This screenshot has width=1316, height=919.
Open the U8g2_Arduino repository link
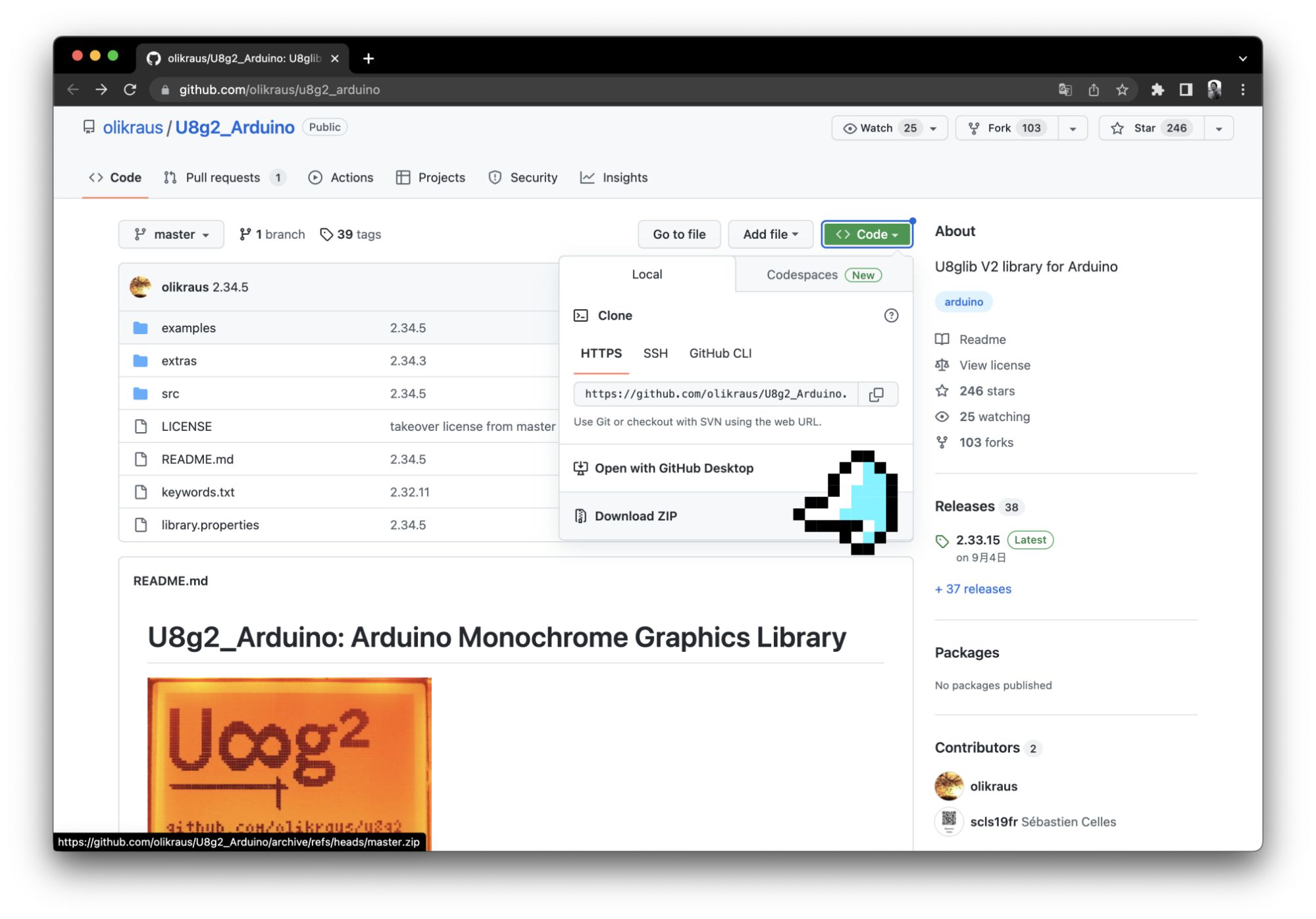235,128
